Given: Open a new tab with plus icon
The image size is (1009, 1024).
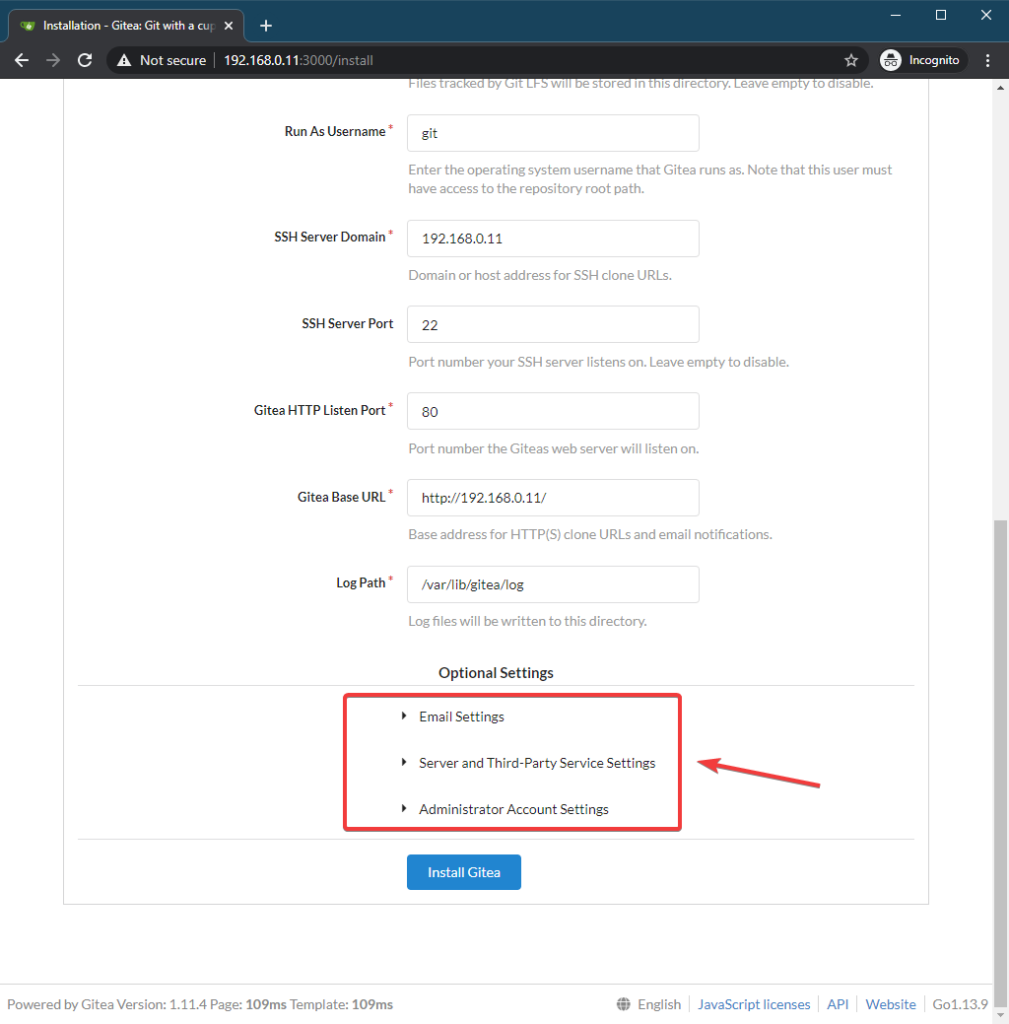Looking at the screenshot, I should pos(265,25).
